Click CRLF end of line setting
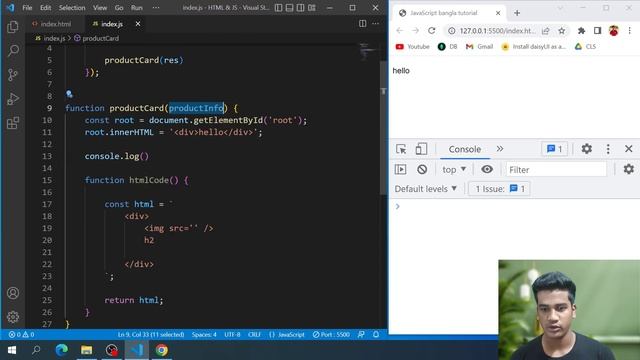 (254, 334)
